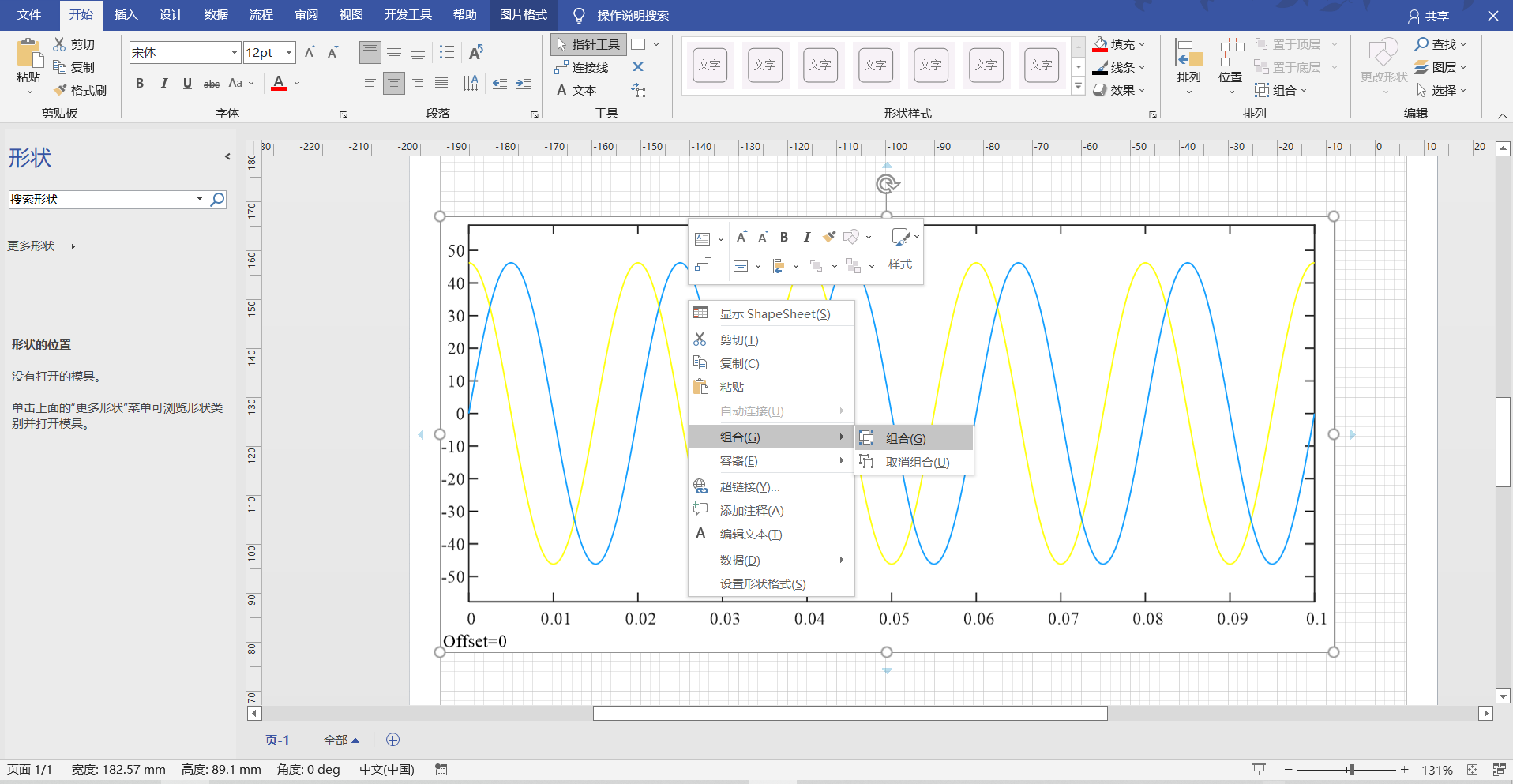The height and width of the screenshot is (784, 1513).
Task: Toggle center horizontal alignment in paragraph group
Action: [x=394, y=83]
